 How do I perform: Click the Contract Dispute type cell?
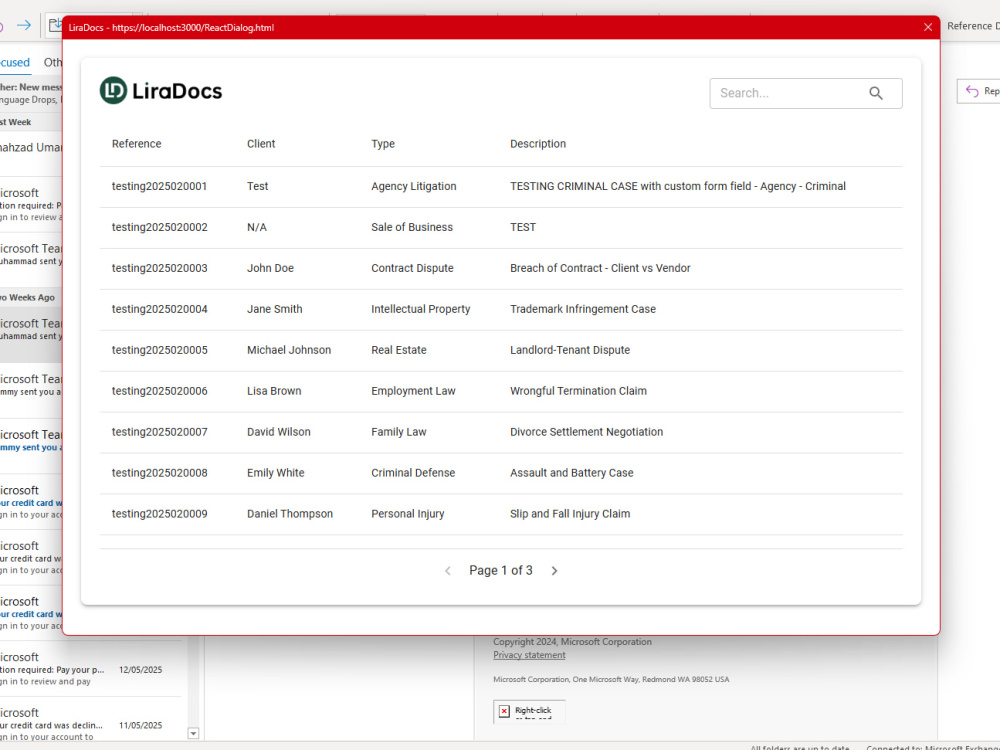[413, 268]
